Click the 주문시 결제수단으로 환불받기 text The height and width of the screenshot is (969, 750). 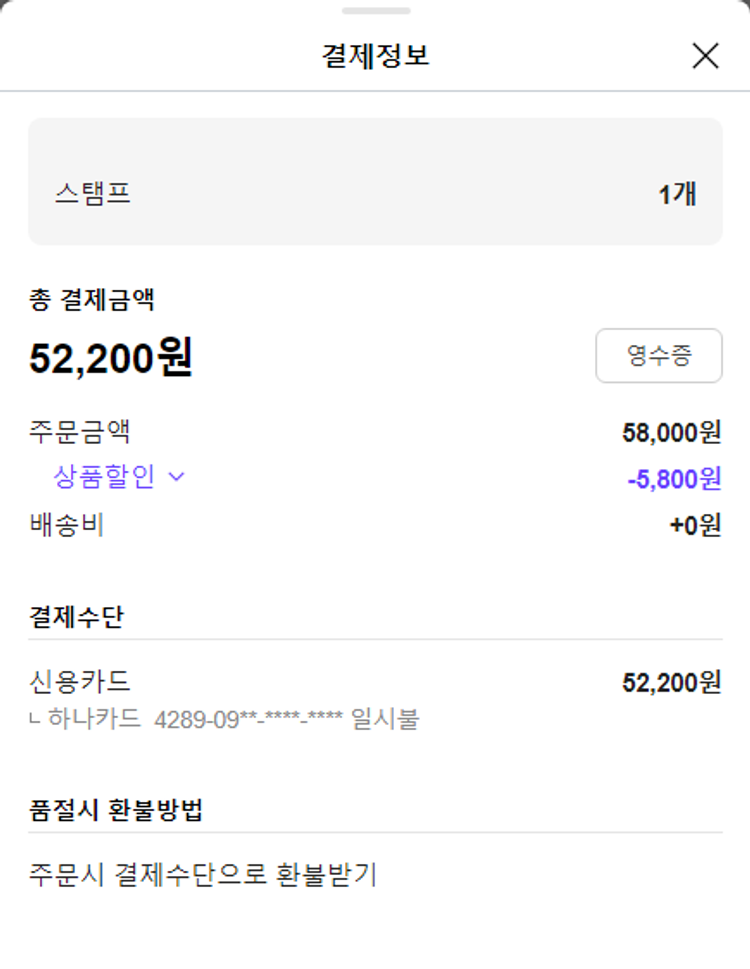tap(203, 875)
